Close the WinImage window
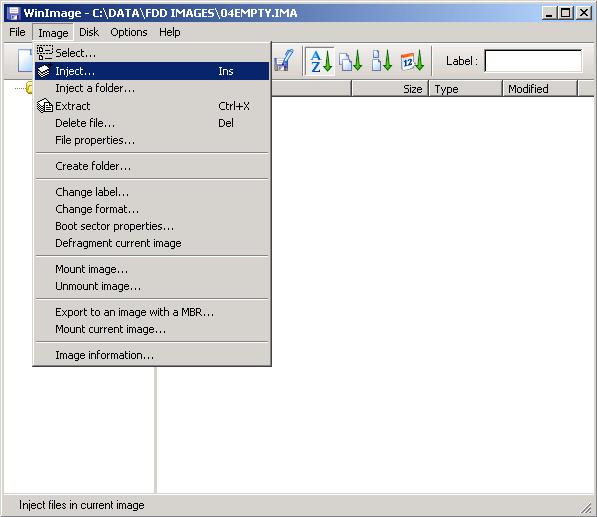Screen dimensions: 597x517 pyautogui.click(x=584, y=13)
